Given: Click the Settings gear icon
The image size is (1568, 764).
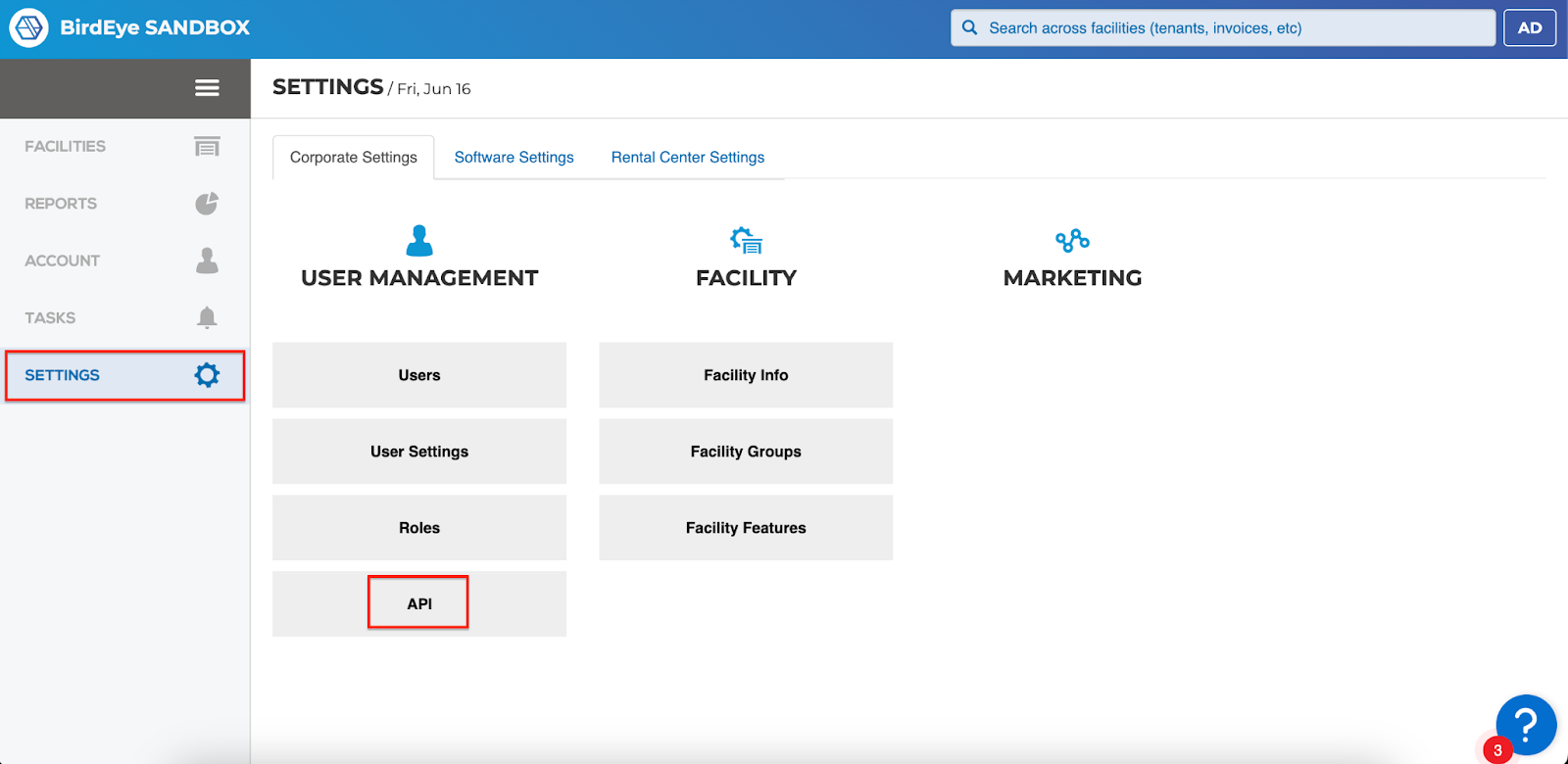Looking at the screenshot, I should pyautogui.click(x=207, y=375).
